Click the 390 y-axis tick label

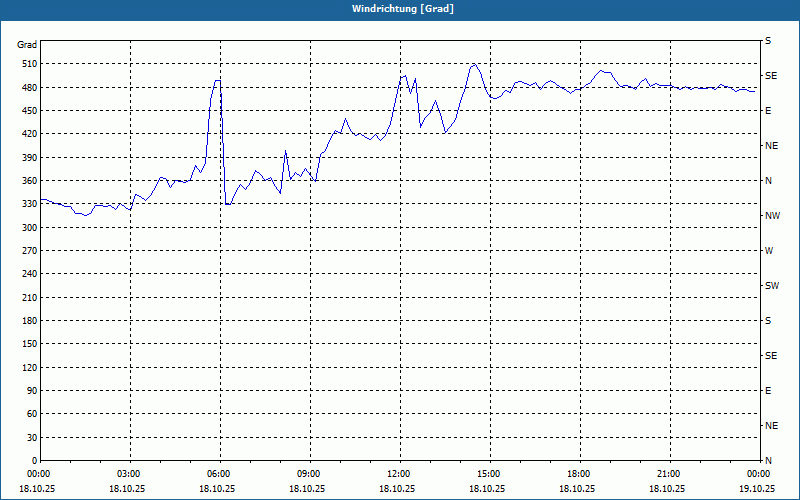coord(30,157)
